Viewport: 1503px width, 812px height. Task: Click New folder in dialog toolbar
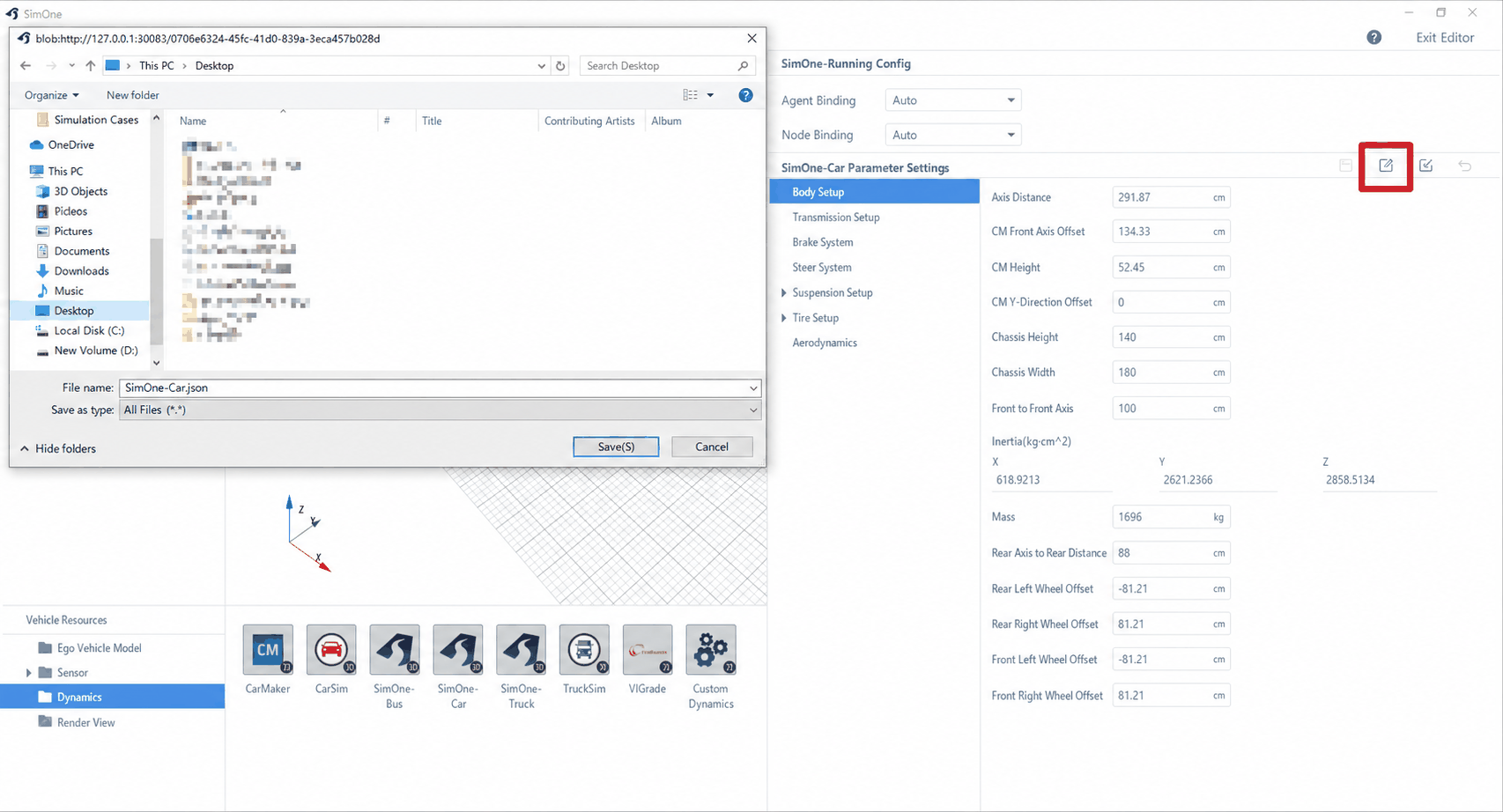[x=133, y=95]
